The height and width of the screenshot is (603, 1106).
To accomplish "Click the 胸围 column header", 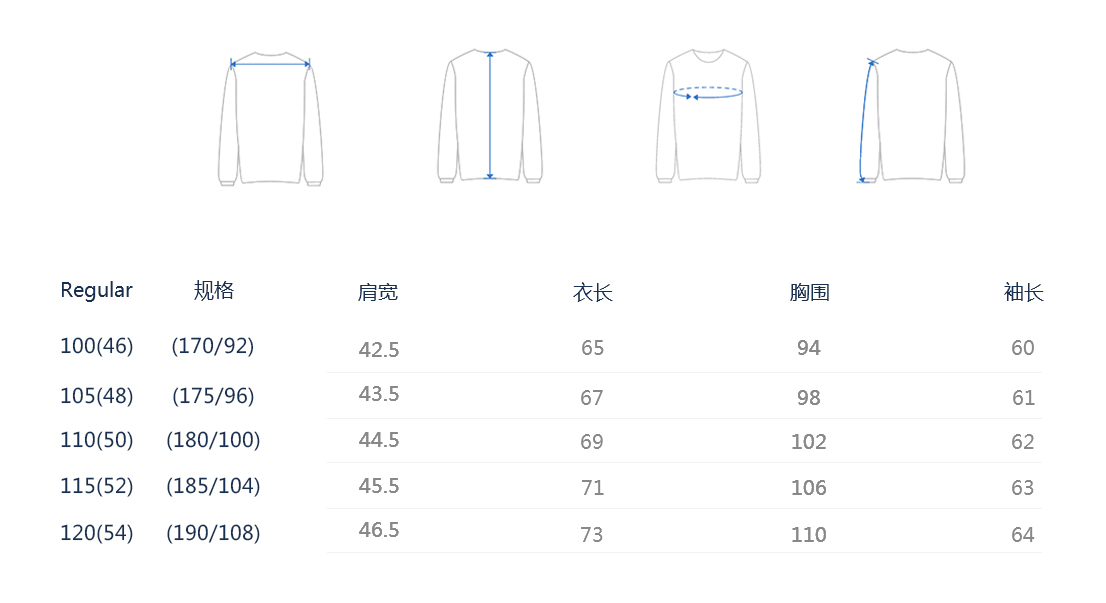I will [x=809, y=292].
